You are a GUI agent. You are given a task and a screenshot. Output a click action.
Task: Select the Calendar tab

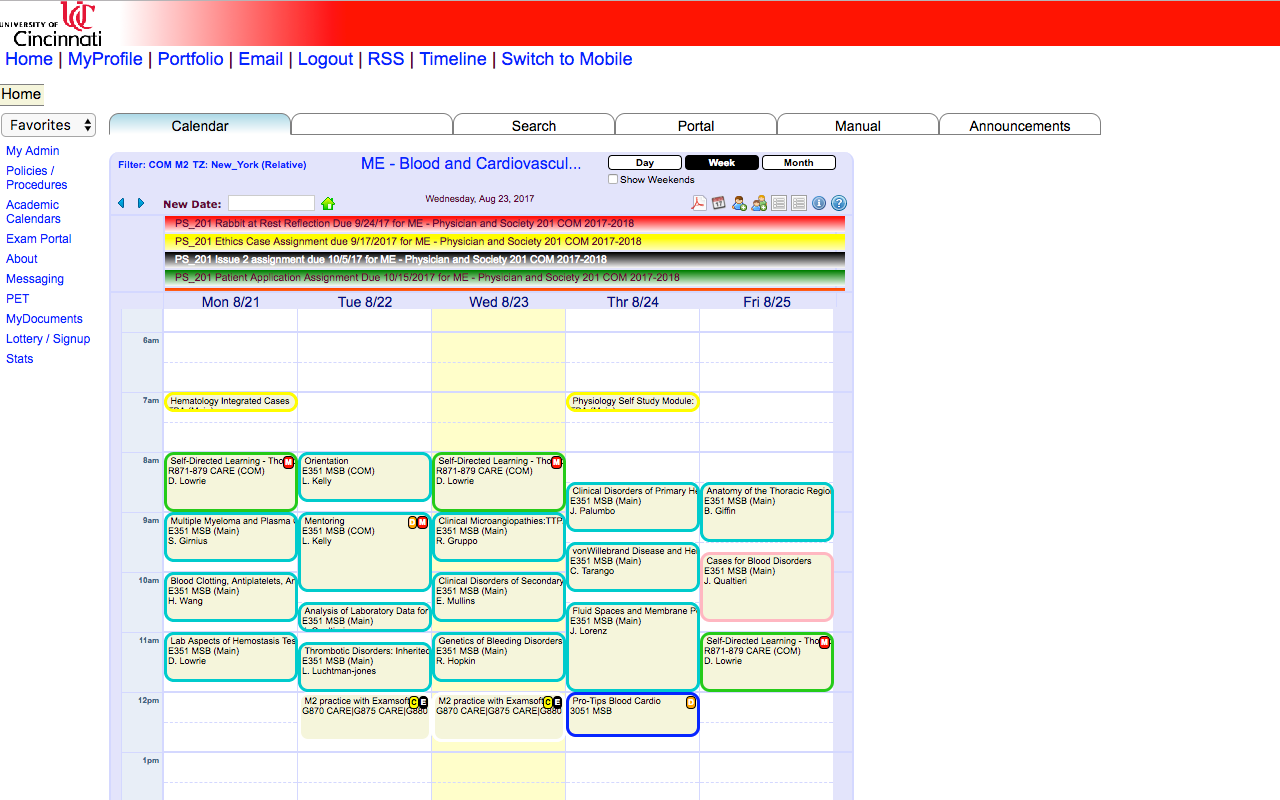[x=200, y=125]
